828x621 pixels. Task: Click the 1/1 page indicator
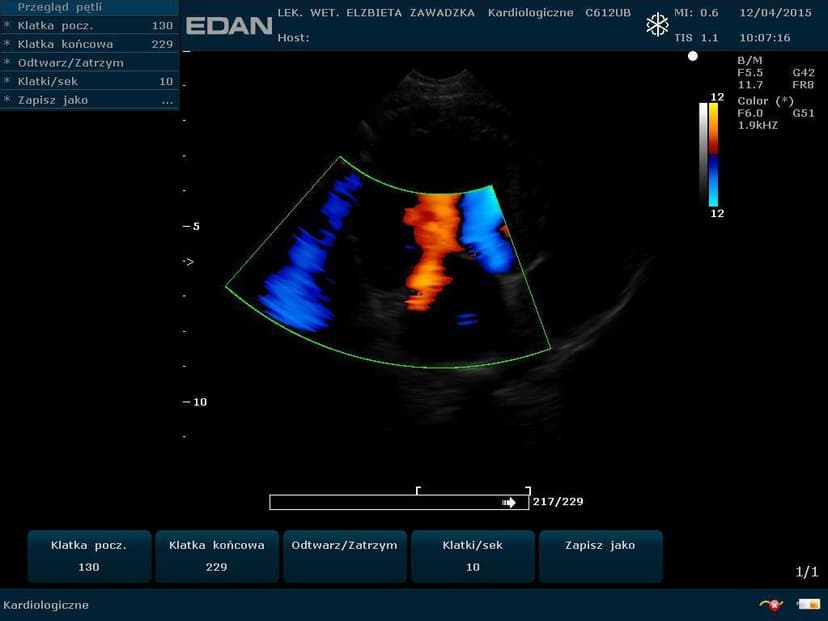807,571
